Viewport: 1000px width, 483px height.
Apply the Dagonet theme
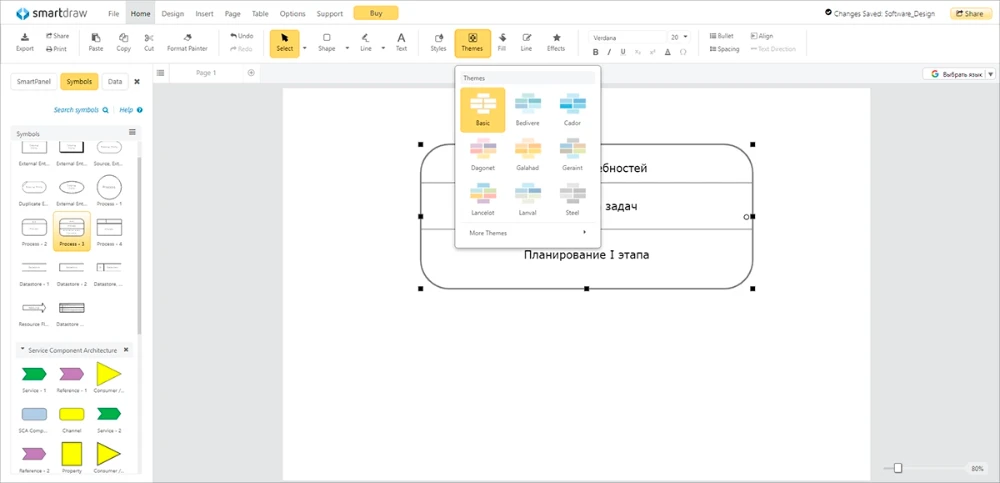tap(483, 154)
